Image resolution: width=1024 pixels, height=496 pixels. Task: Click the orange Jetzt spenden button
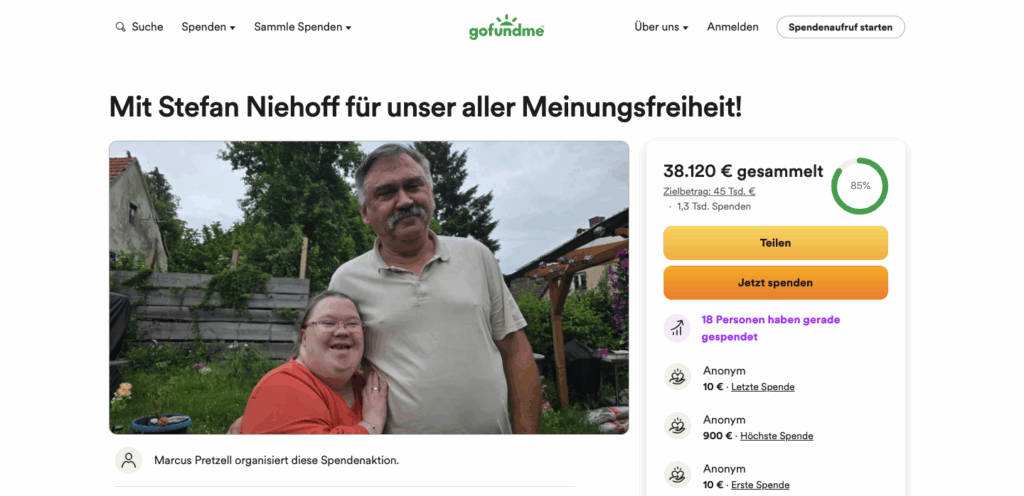tap(775, 283)
